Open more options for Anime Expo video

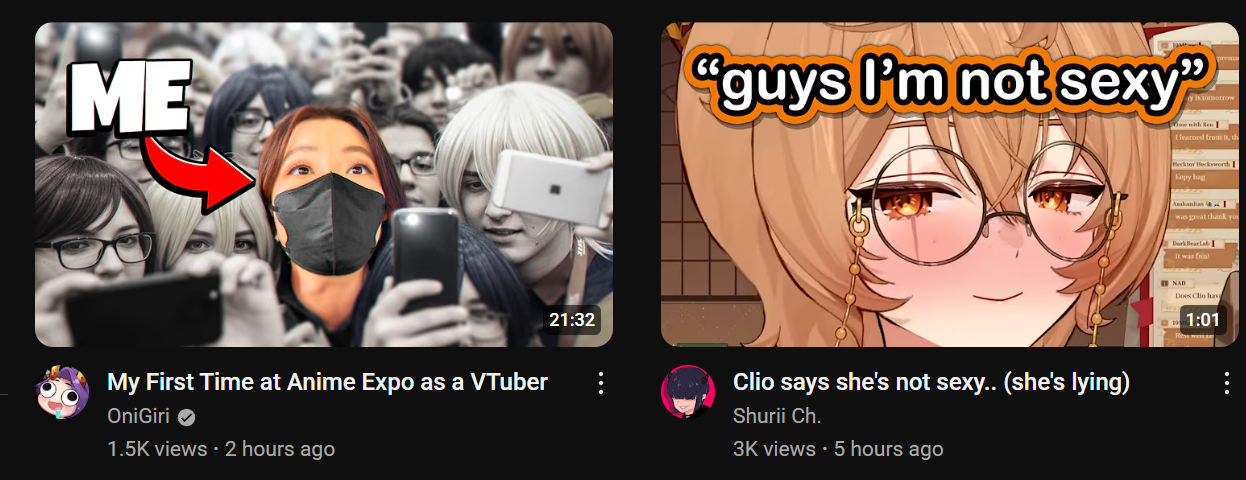point(600,382)
